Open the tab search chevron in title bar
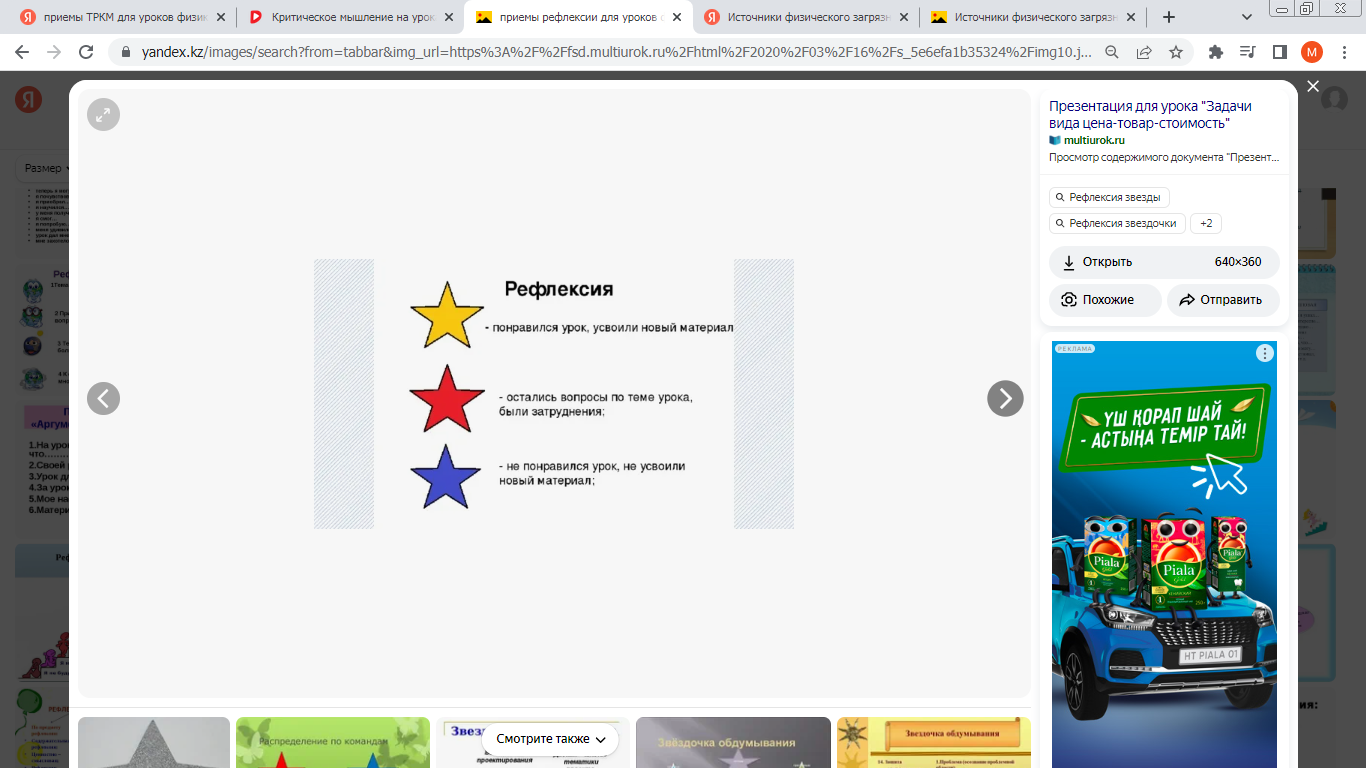 pyautogui.click(x=1247, y=17)
